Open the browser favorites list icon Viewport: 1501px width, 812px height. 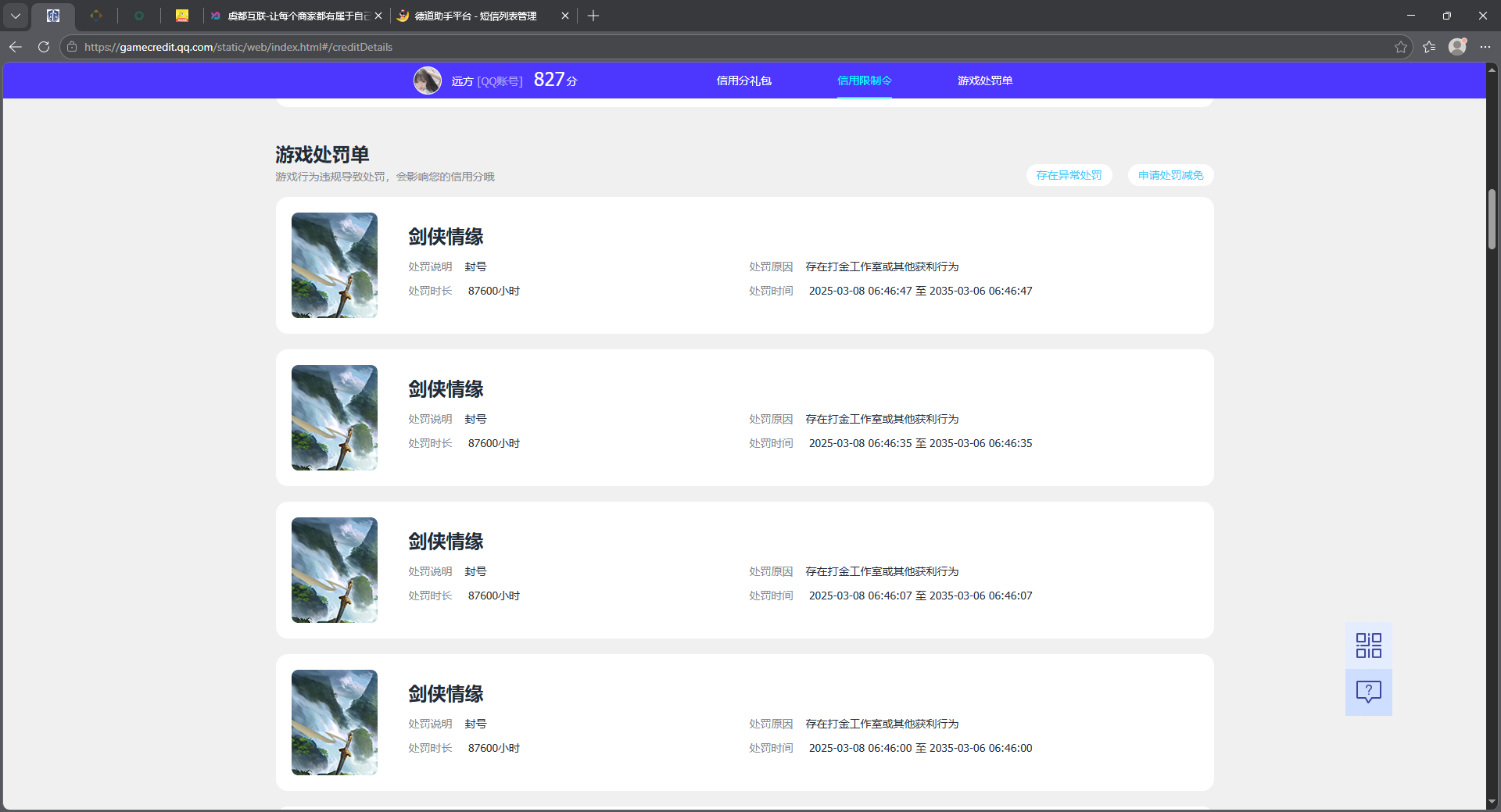point(1429,47)
